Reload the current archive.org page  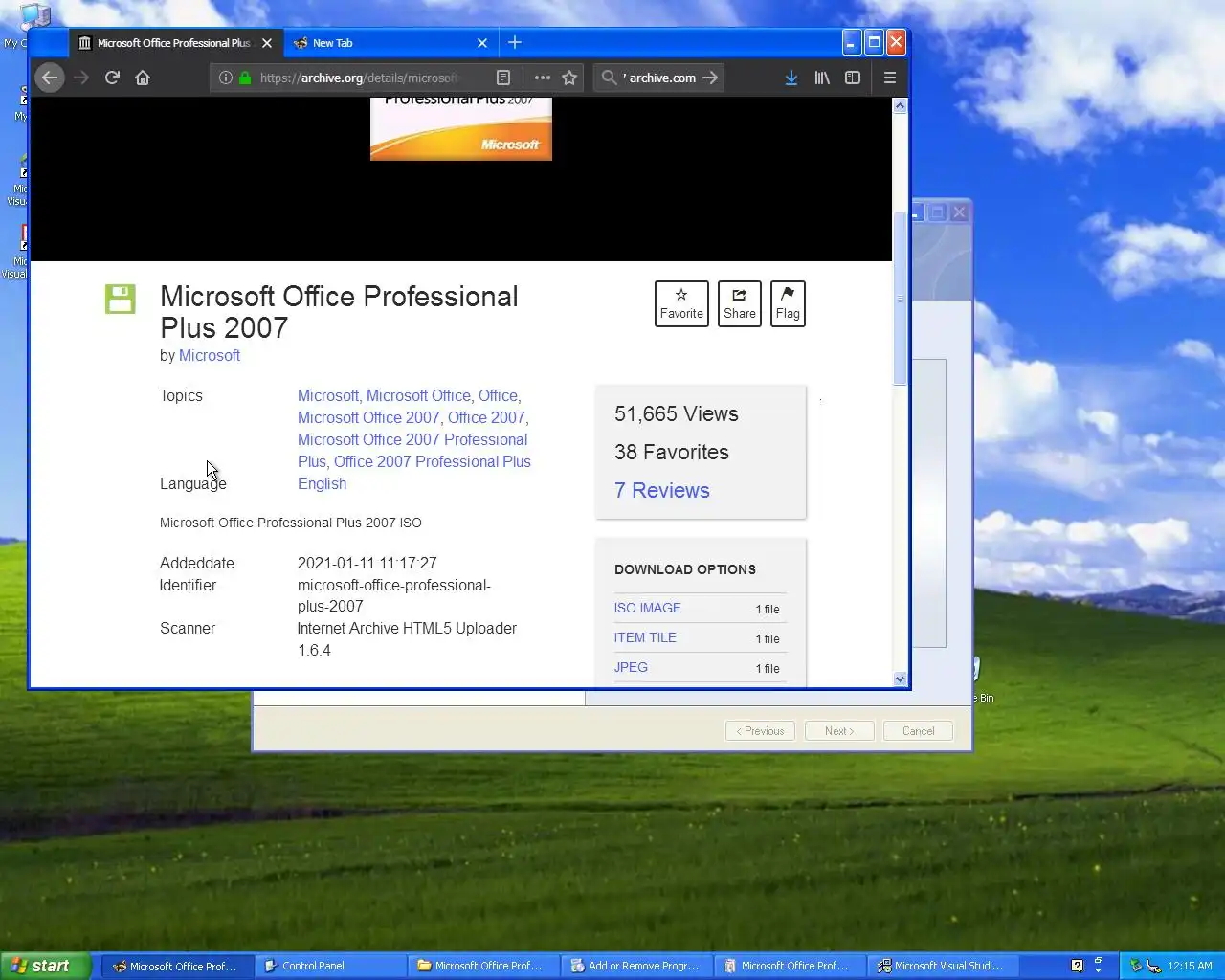tap(112, 78)
